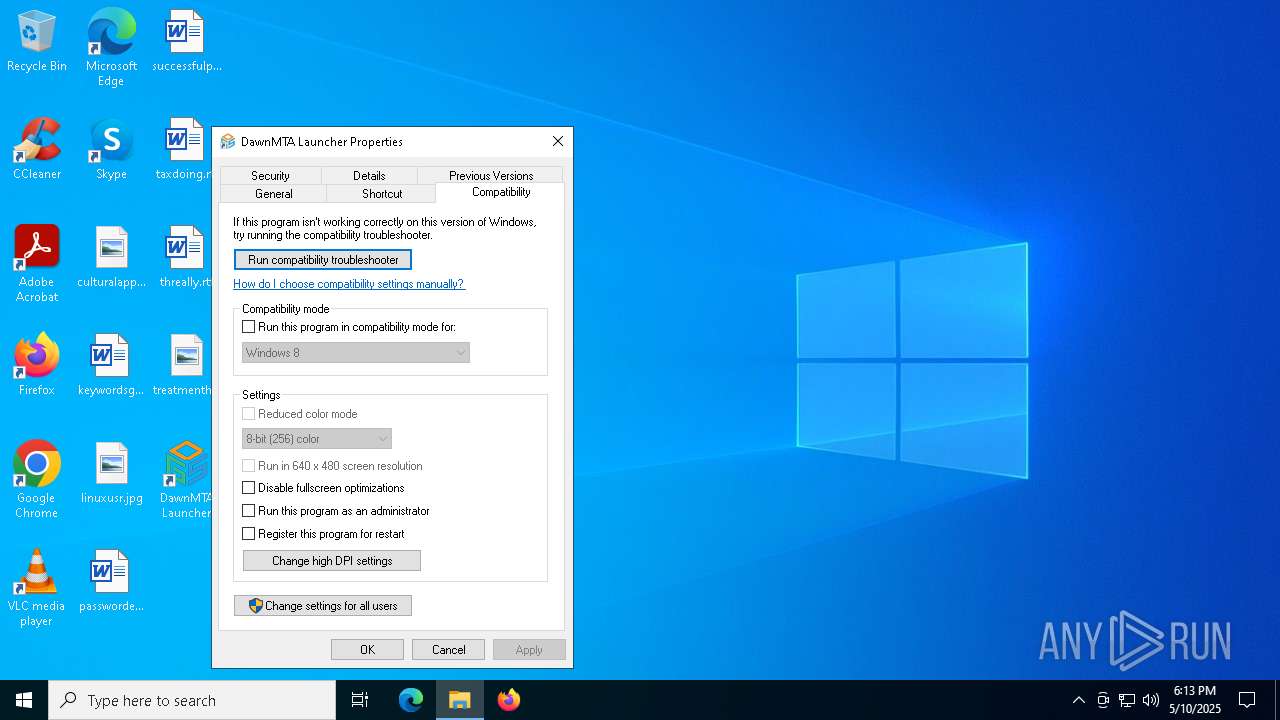Enable Run this program in compatibility mode

pyautogui.click(x=249, y=327)
